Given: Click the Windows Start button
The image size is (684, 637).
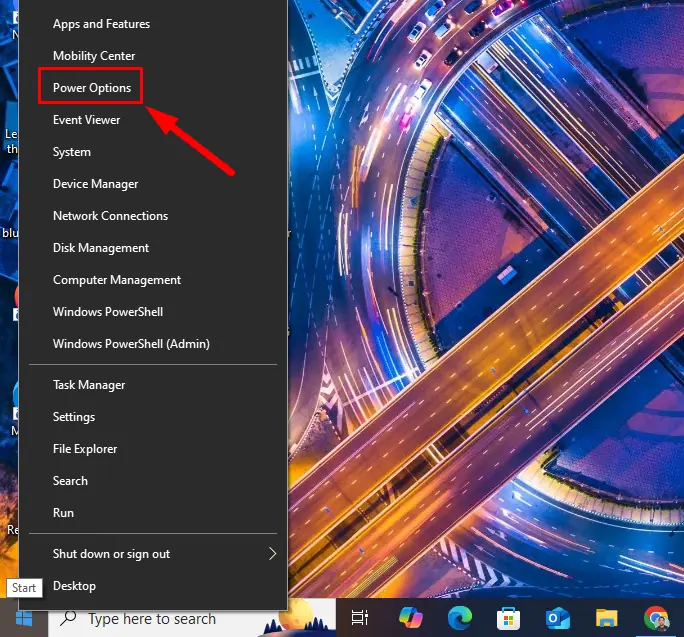Looking at the screenshot, I should click(x=24, y=618).
